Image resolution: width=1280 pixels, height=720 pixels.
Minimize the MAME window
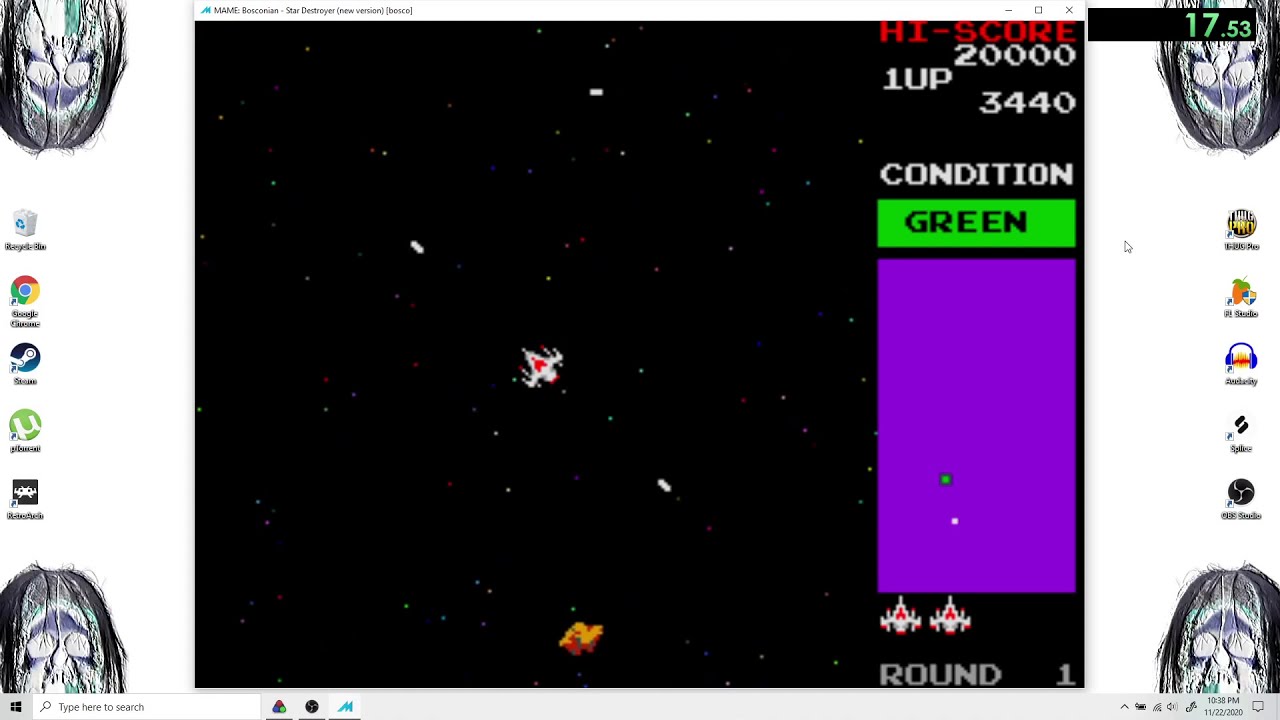1008,10
